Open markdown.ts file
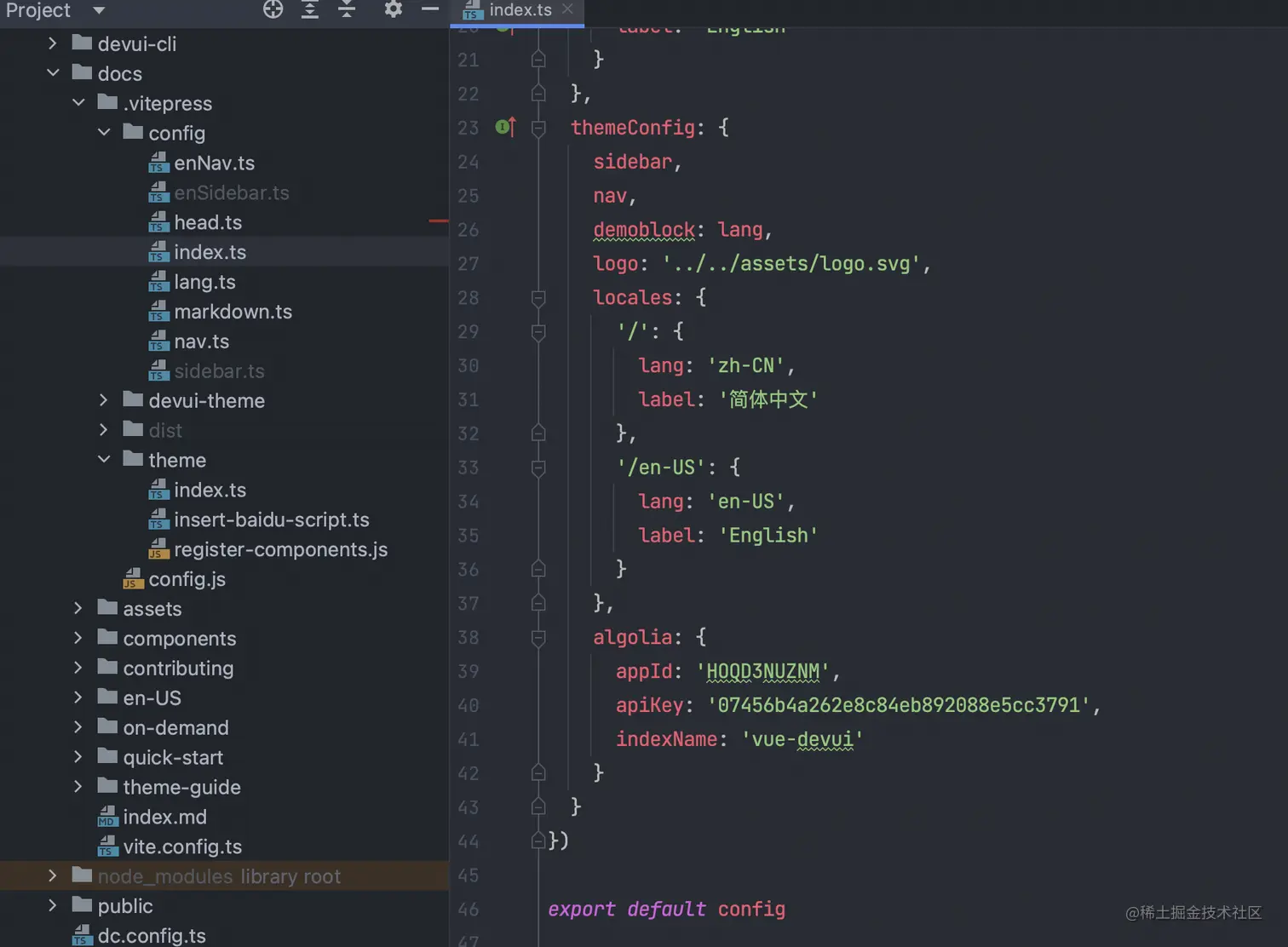 [233, 312]
